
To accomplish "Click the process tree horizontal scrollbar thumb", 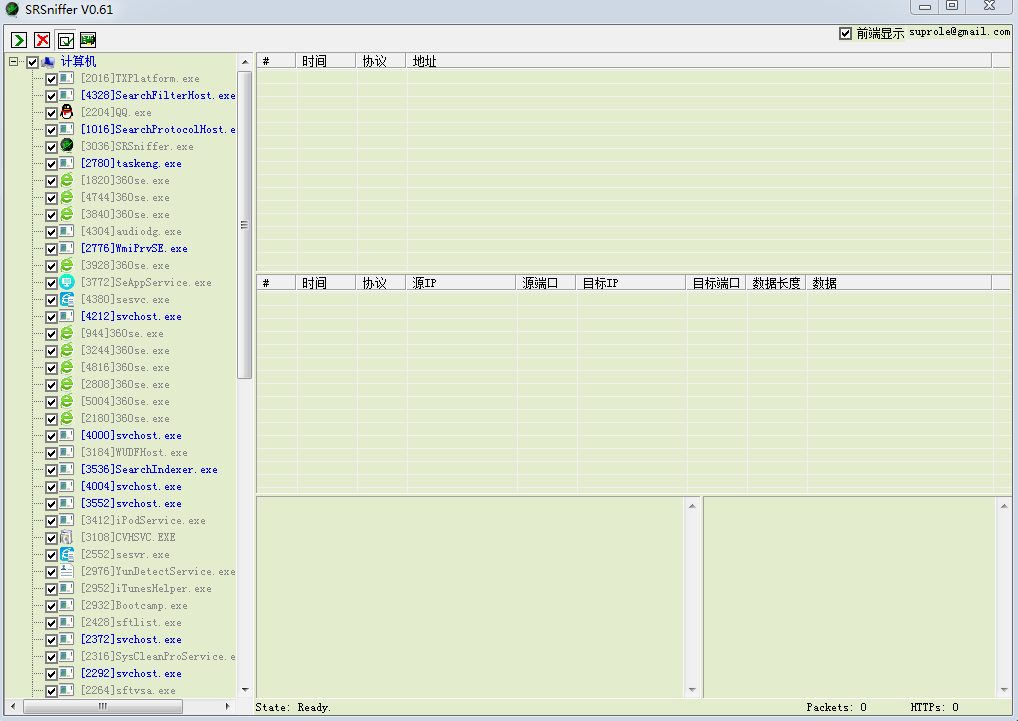I will (103, 706).
